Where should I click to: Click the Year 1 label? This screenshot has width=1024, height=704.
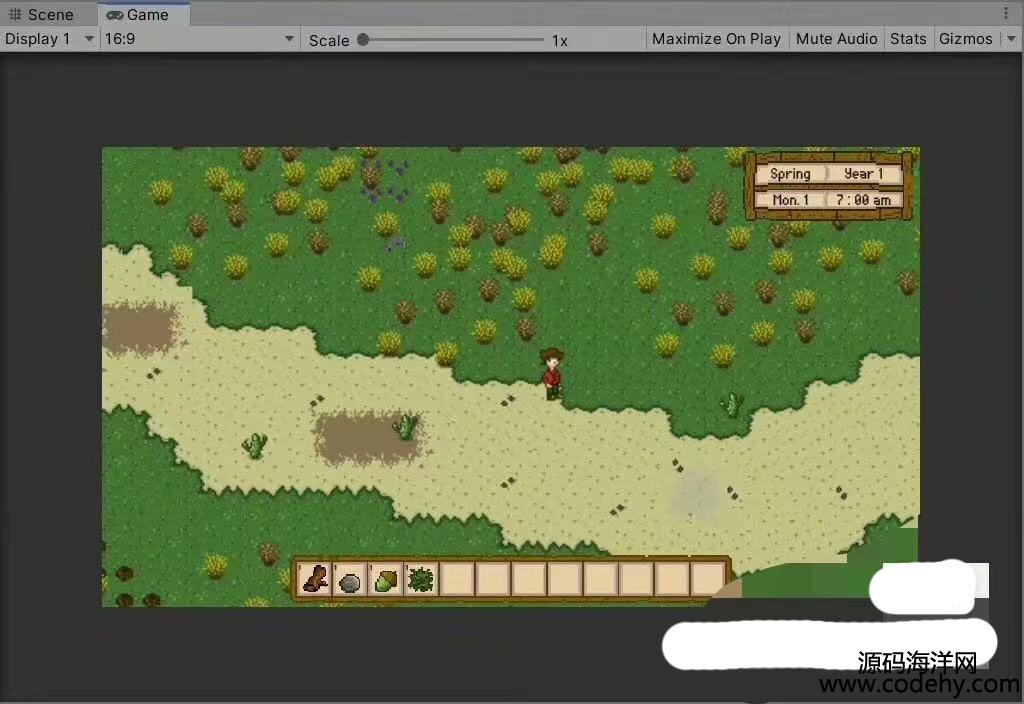point(863,174)
